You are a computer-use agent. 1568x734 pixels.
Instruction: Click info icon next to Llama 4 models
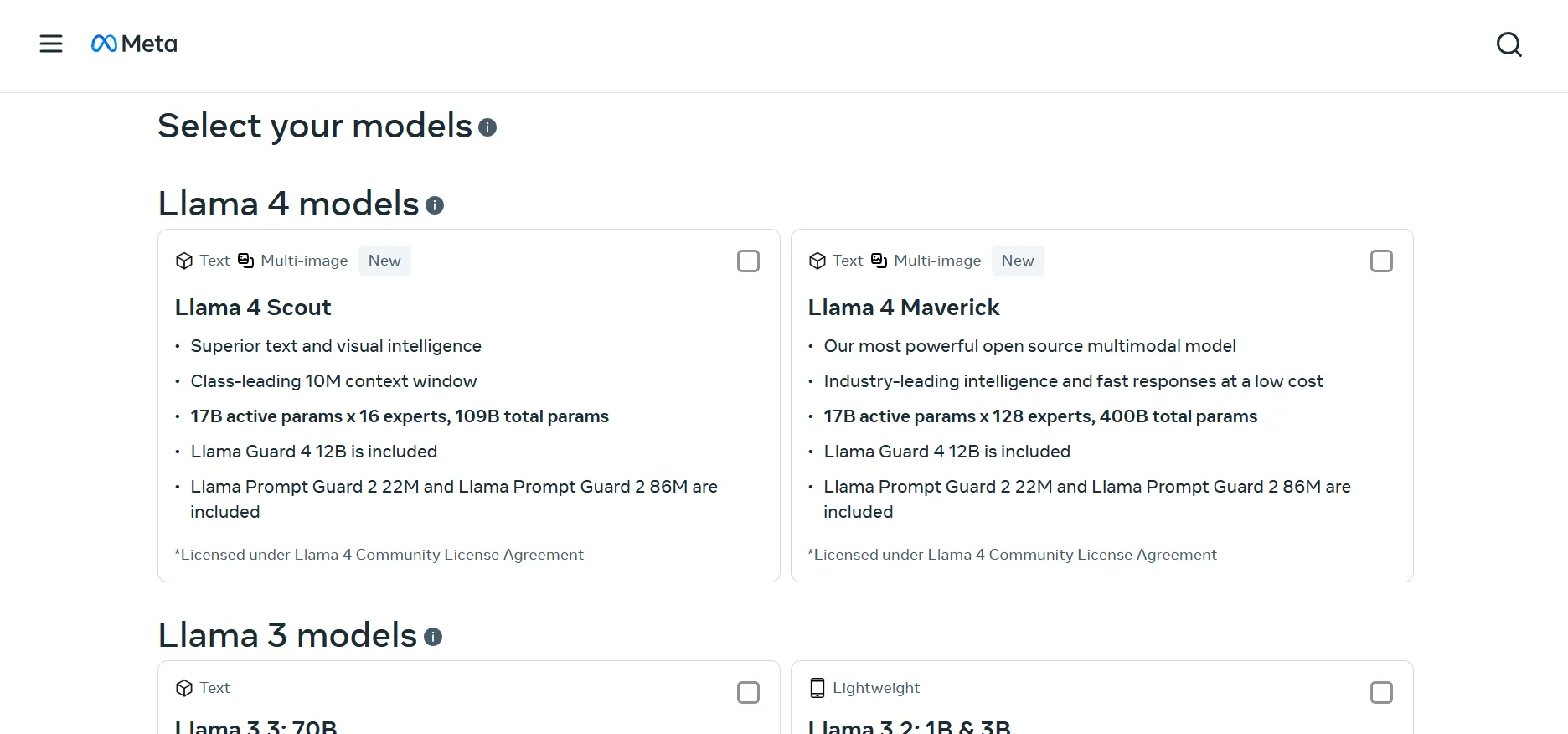pyautogui.click(x=435, y=205)
